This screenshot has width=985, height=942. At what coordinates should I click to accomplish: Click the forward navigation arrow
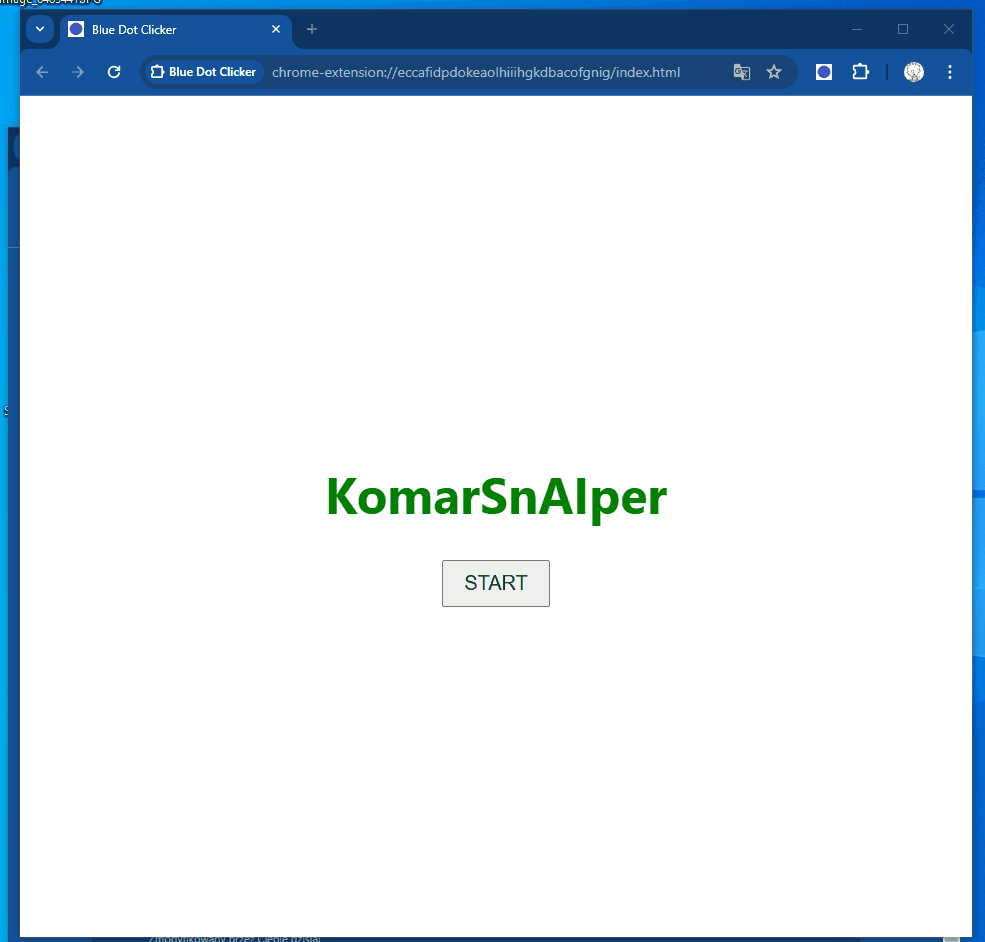78,72
